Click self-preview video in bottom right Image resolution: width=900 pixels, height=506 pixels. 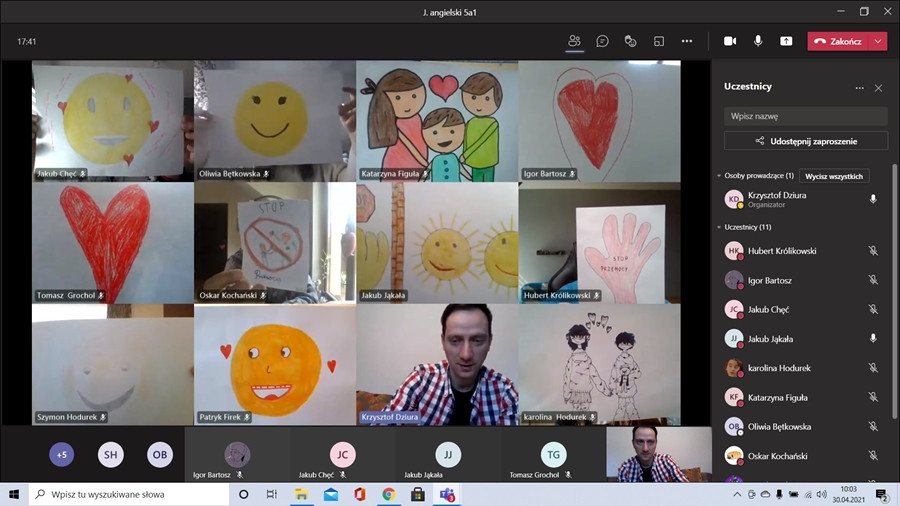click(x=659, y=454)
